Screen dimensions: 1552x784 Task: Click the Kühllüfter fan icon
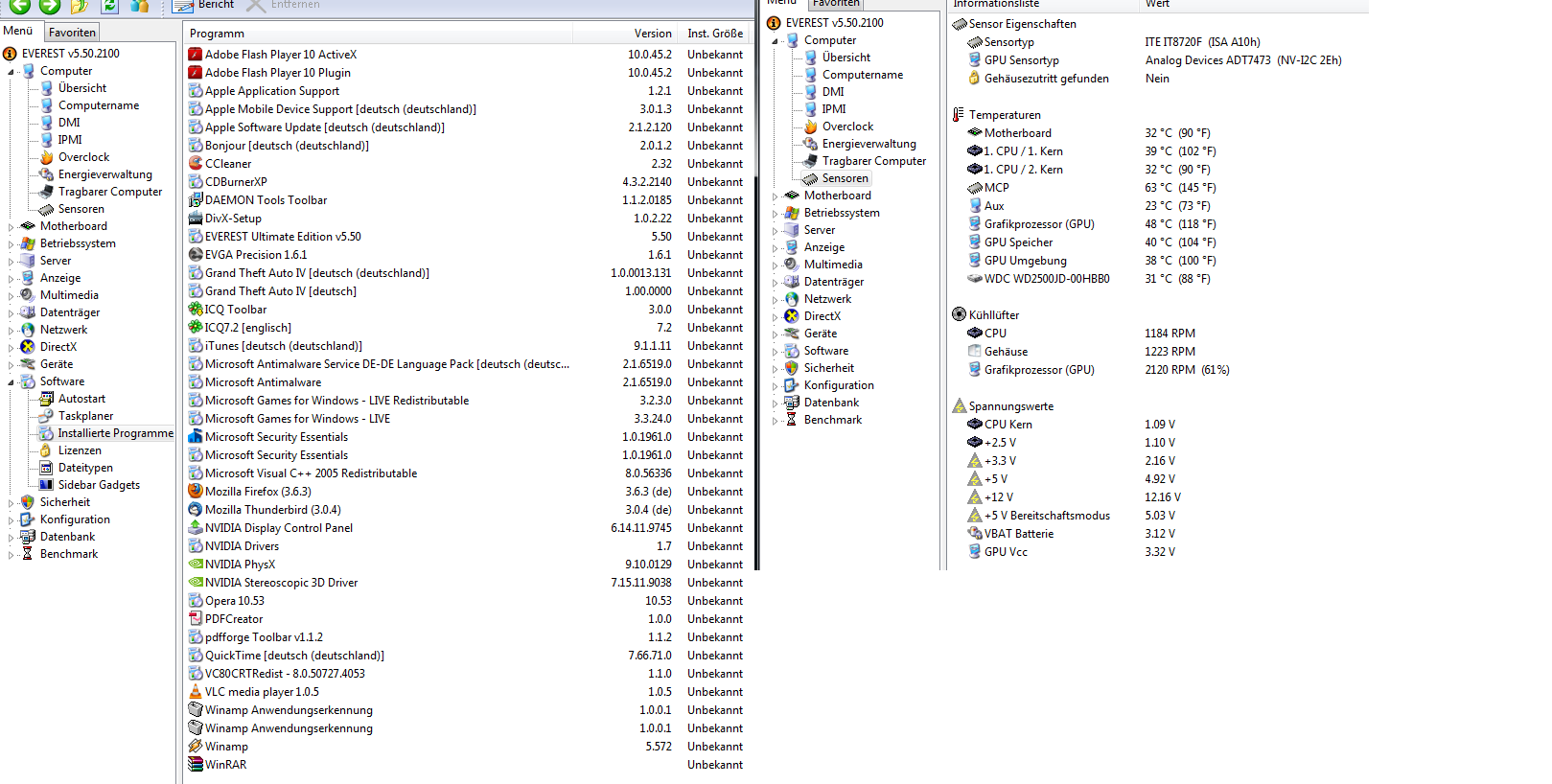point(959,314)
